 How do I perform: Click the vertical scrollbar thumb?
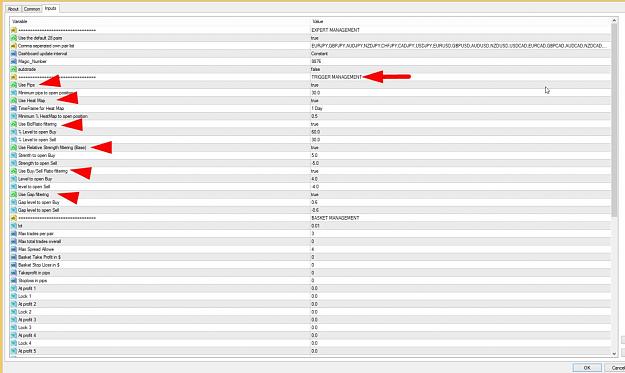614,121
